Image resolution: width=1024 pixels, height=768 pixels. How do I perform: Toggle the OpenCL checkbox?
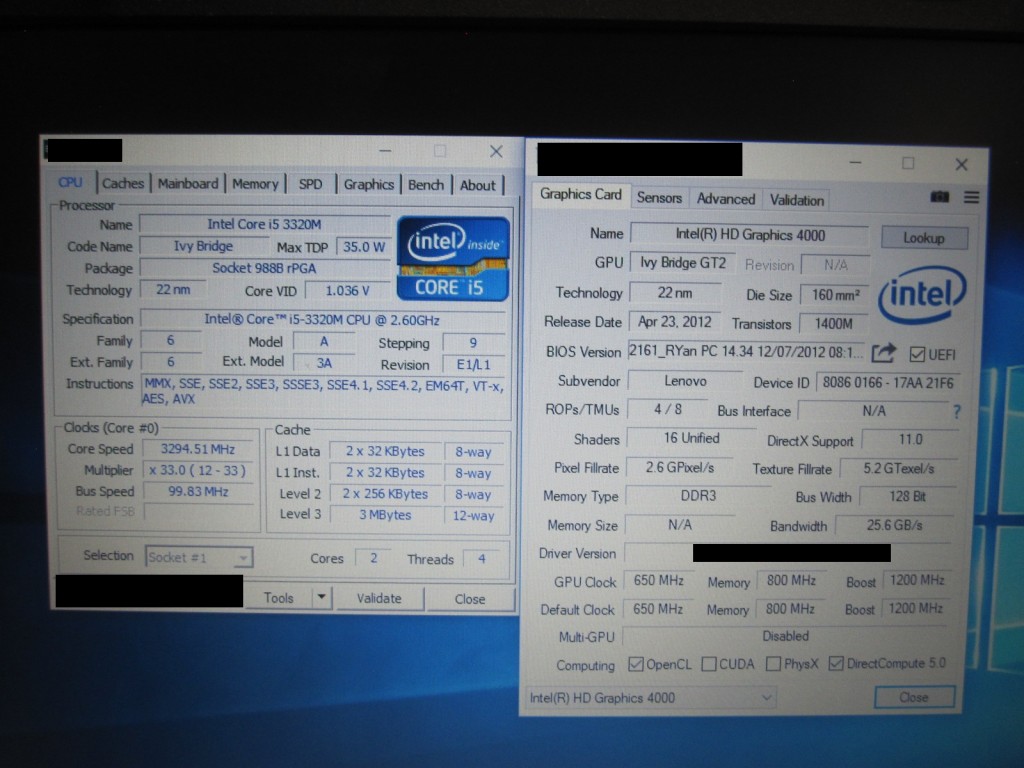(x=635, y=664)
